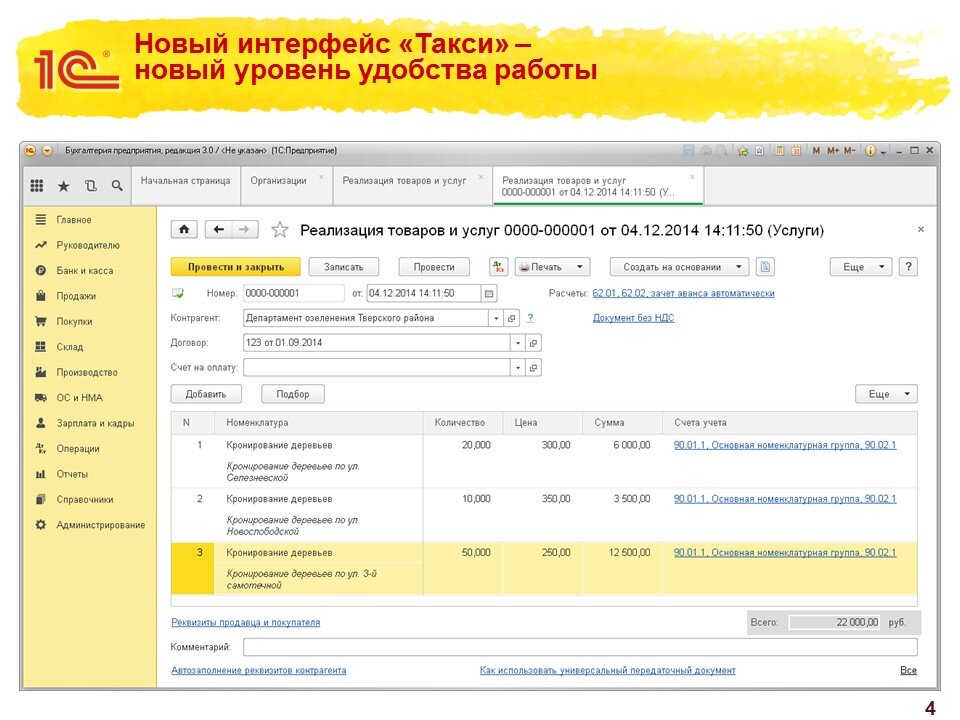
Task: Expand the Создать на основании dropdown
Action: (739, 267)
